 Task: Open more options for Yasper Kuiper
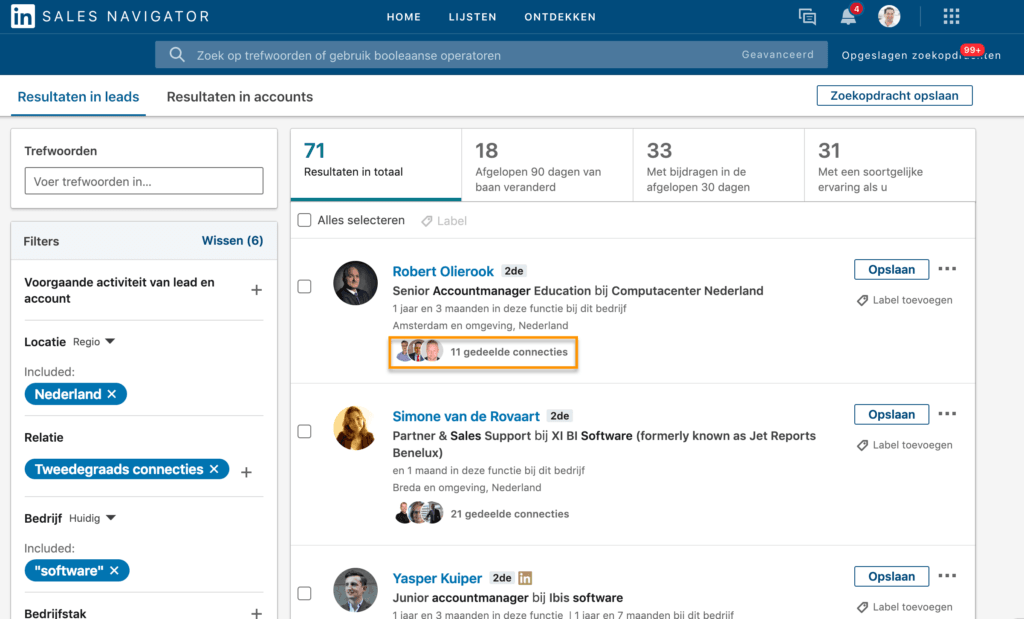point(947,576)
